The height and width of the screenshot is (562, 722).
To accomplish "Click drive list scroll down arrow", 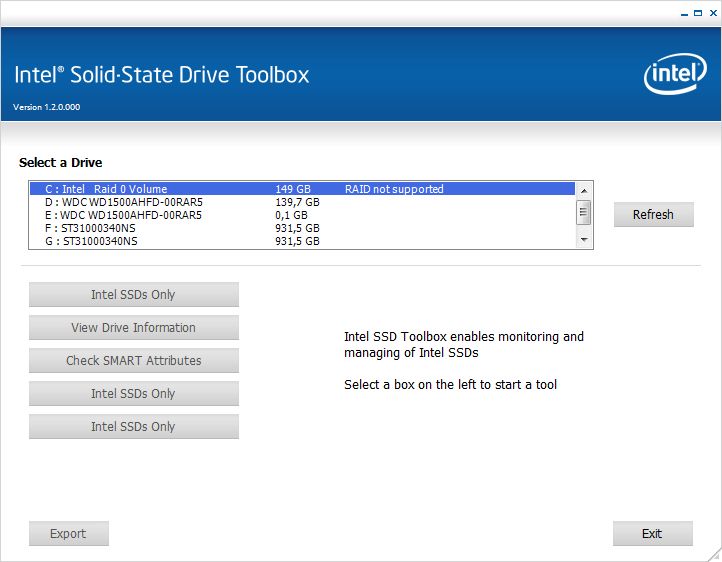I will [x=584, y=240].
